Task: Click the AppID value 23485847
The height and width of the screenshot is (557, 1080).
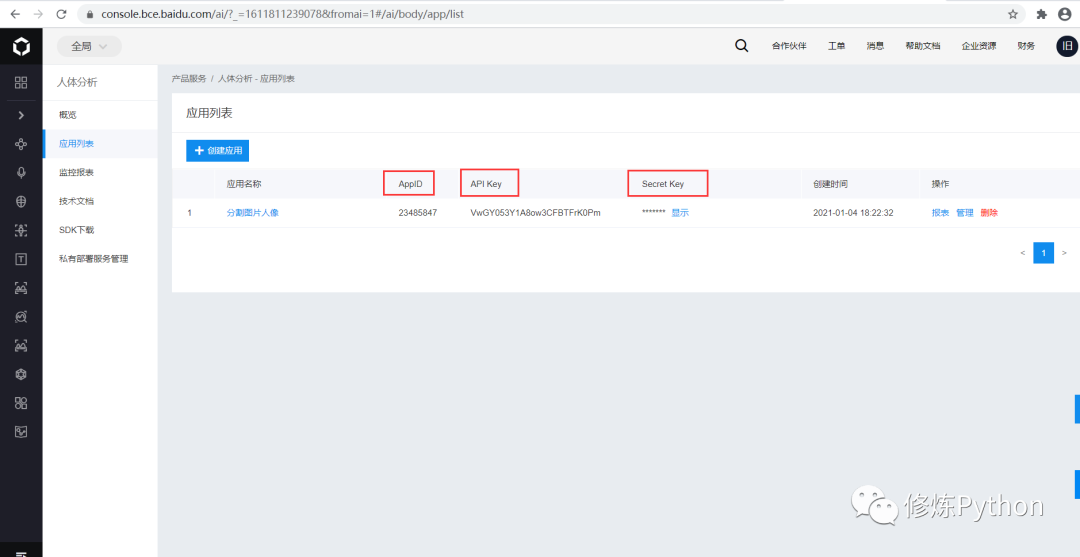Action: tap(417, 213)
